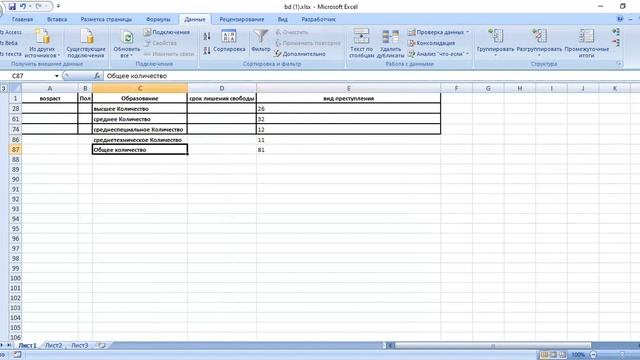Open the Из других источников data import
640x360 pixels.
(42, 43)
